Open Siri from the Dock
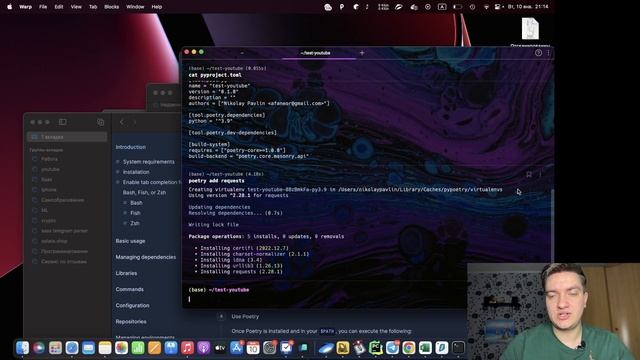This screenshot has height=360, width=640. [39, 348]
